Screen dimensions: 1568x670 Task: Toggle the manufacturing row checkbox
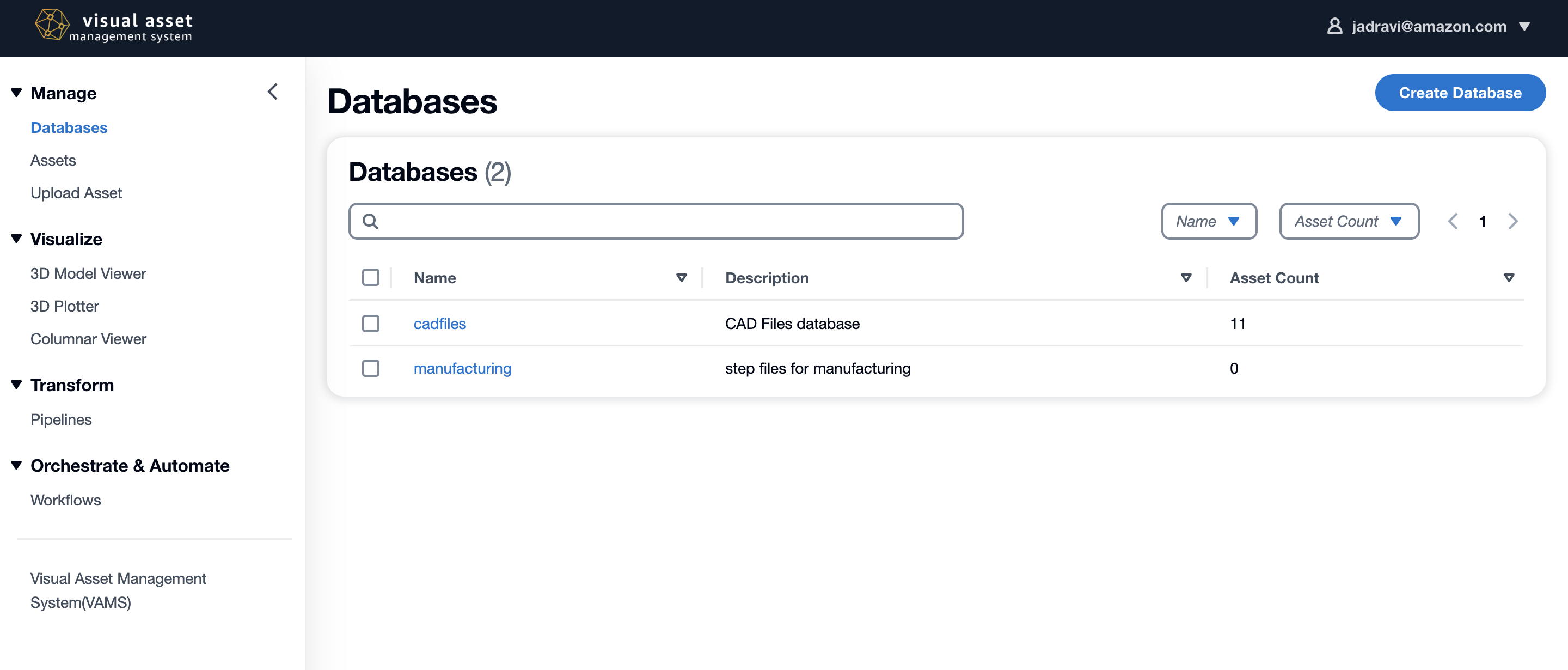pyautogui.click(x=371, y=368)
